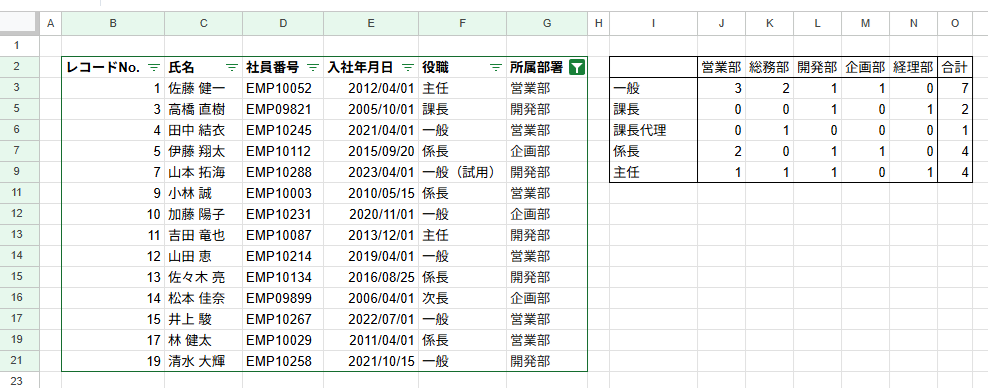The image size is (988, 391).
Task: Click employee number EMP10288
Action: point(283,172)
